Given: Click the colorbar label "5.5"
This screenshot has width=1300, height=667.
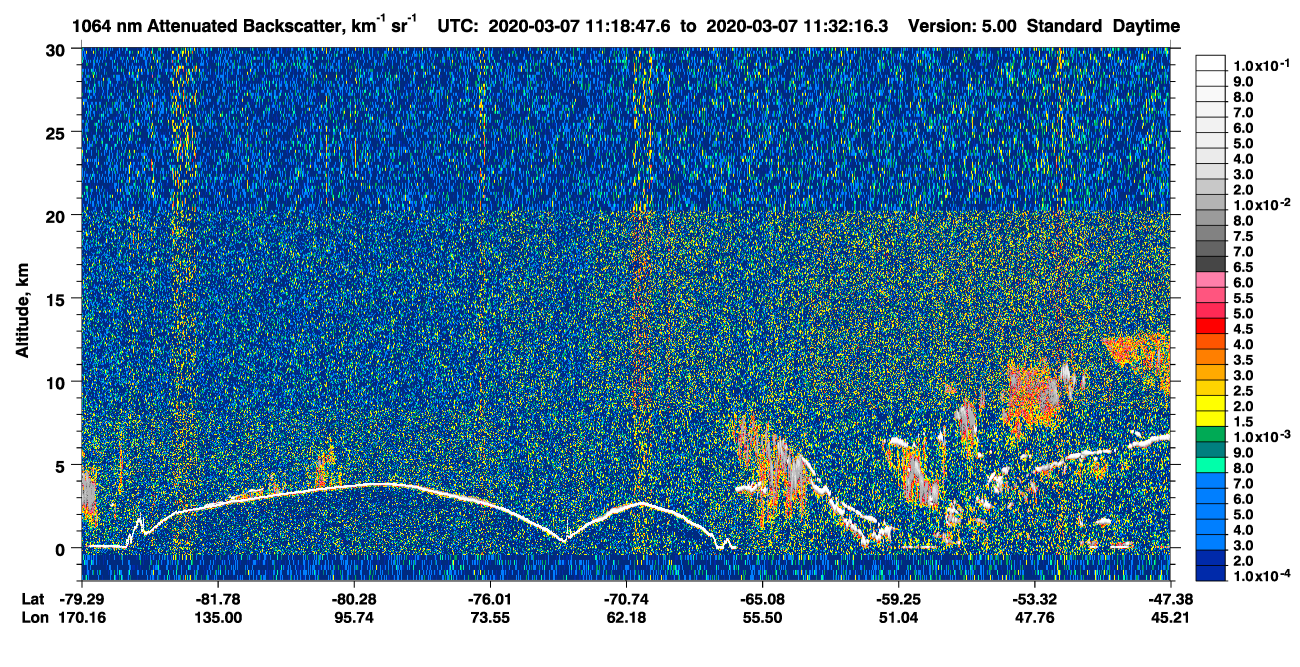Looking at the screenshot, I should (1243, 298).
